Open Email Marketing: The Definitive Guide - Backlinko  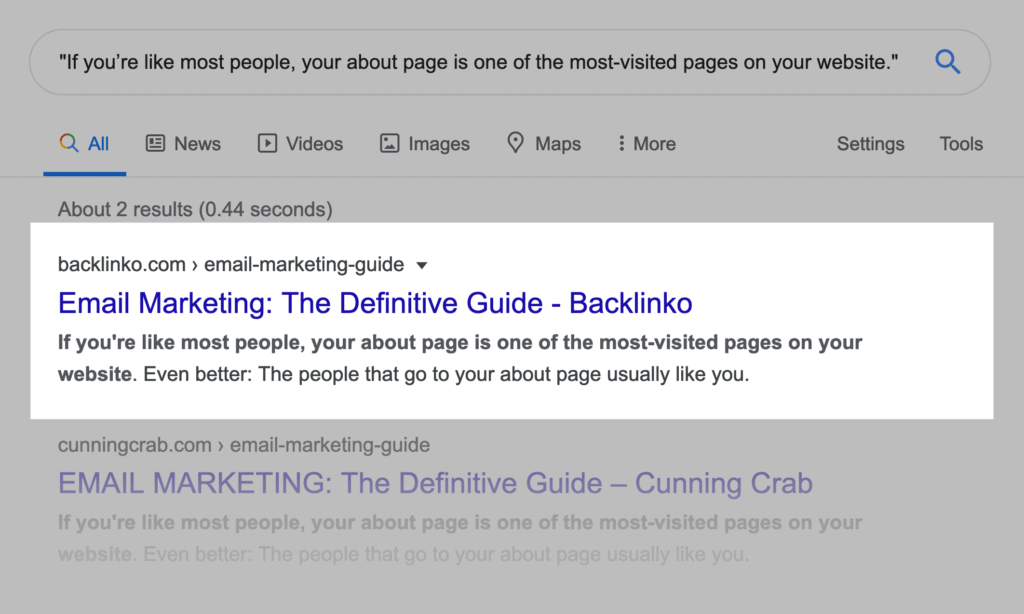(x=375, y=303)
